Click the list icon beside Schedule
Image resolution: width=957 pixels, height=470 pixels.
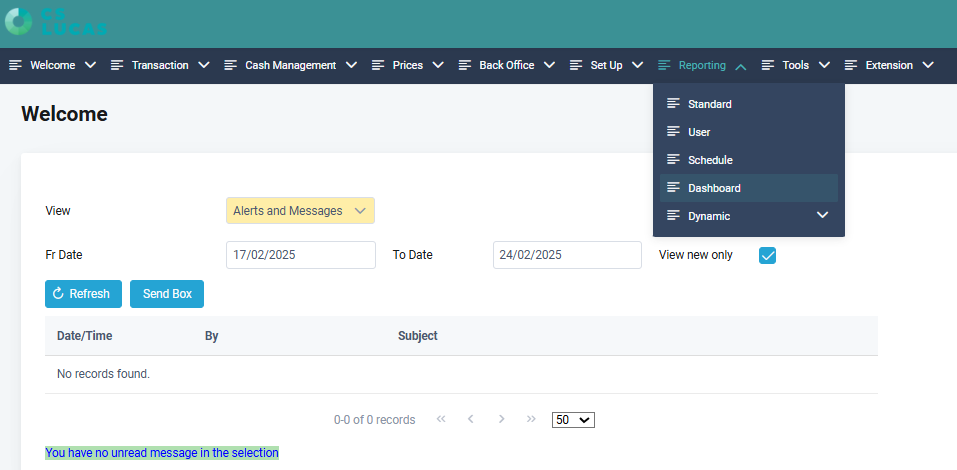673,160
